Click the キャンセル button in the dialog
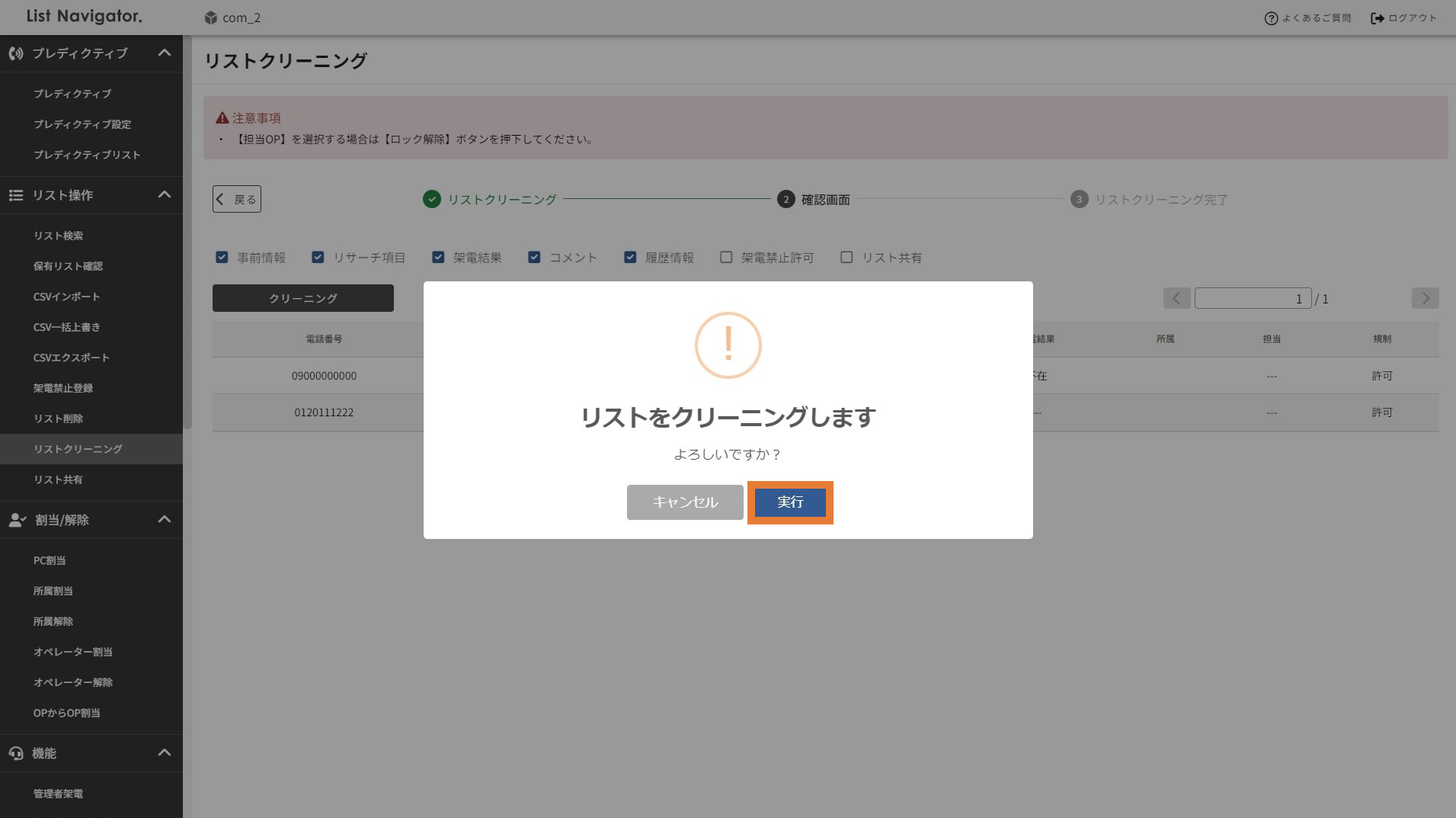This screenshot has width=1456, height=818. pyautogui.click(x=684, y=502)
